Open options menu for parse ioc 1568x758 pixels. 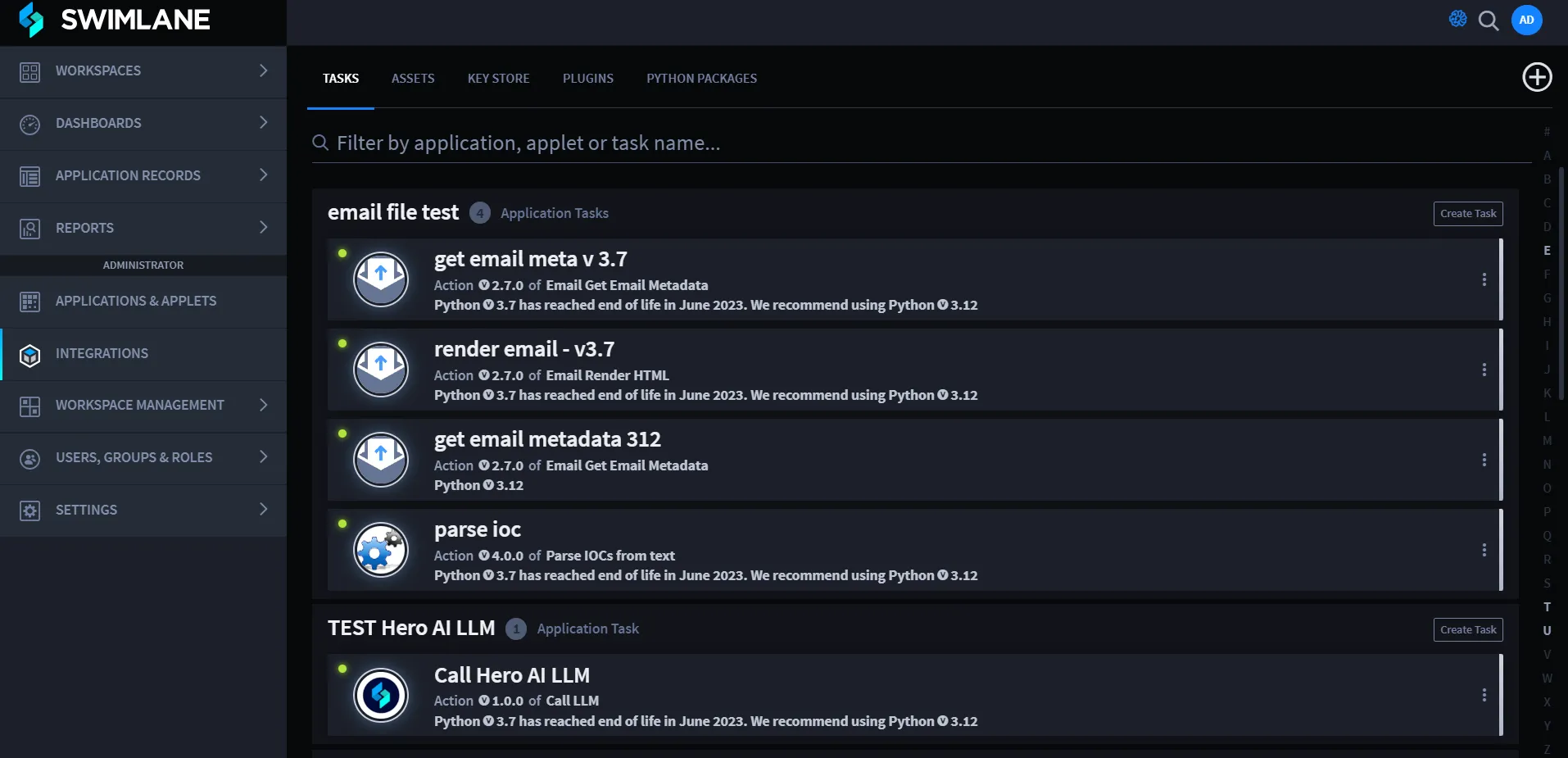(x=1484, y=550)
